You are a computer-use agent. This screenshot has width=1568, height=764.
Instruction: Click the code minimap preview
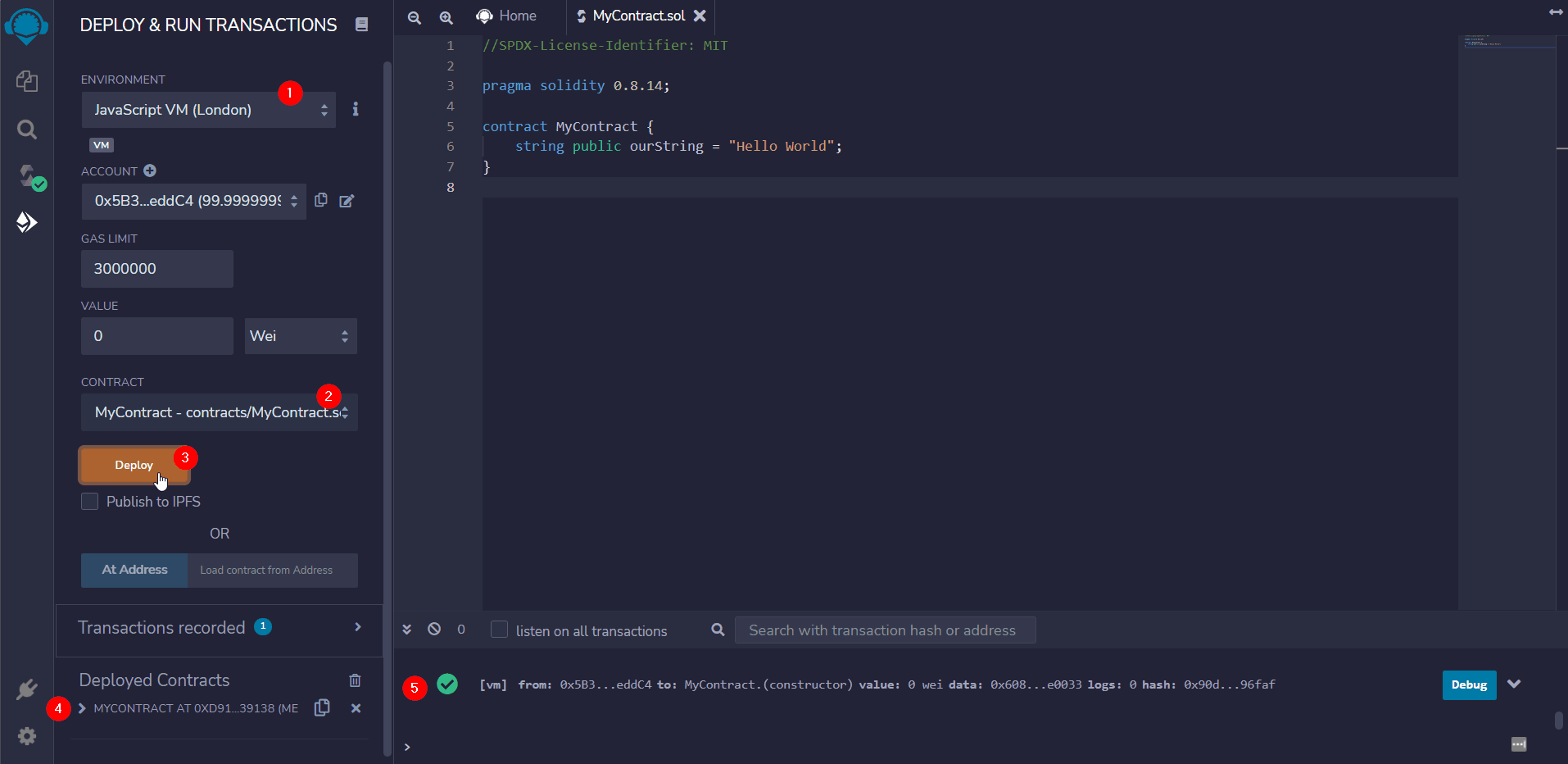[x=1510, y=41]
